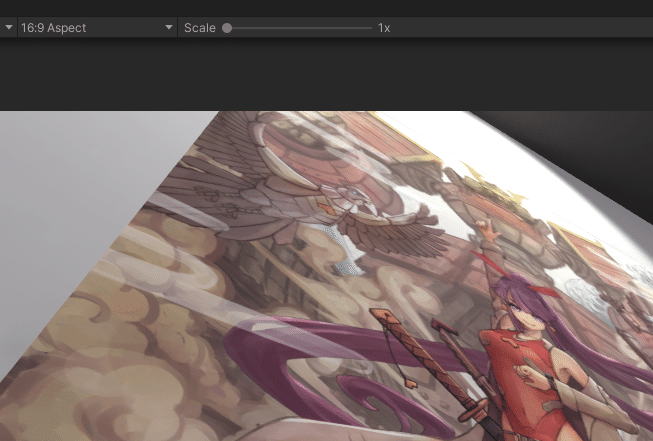Open the display dropdown left of 16:9 Aspect

coord(8,27)
